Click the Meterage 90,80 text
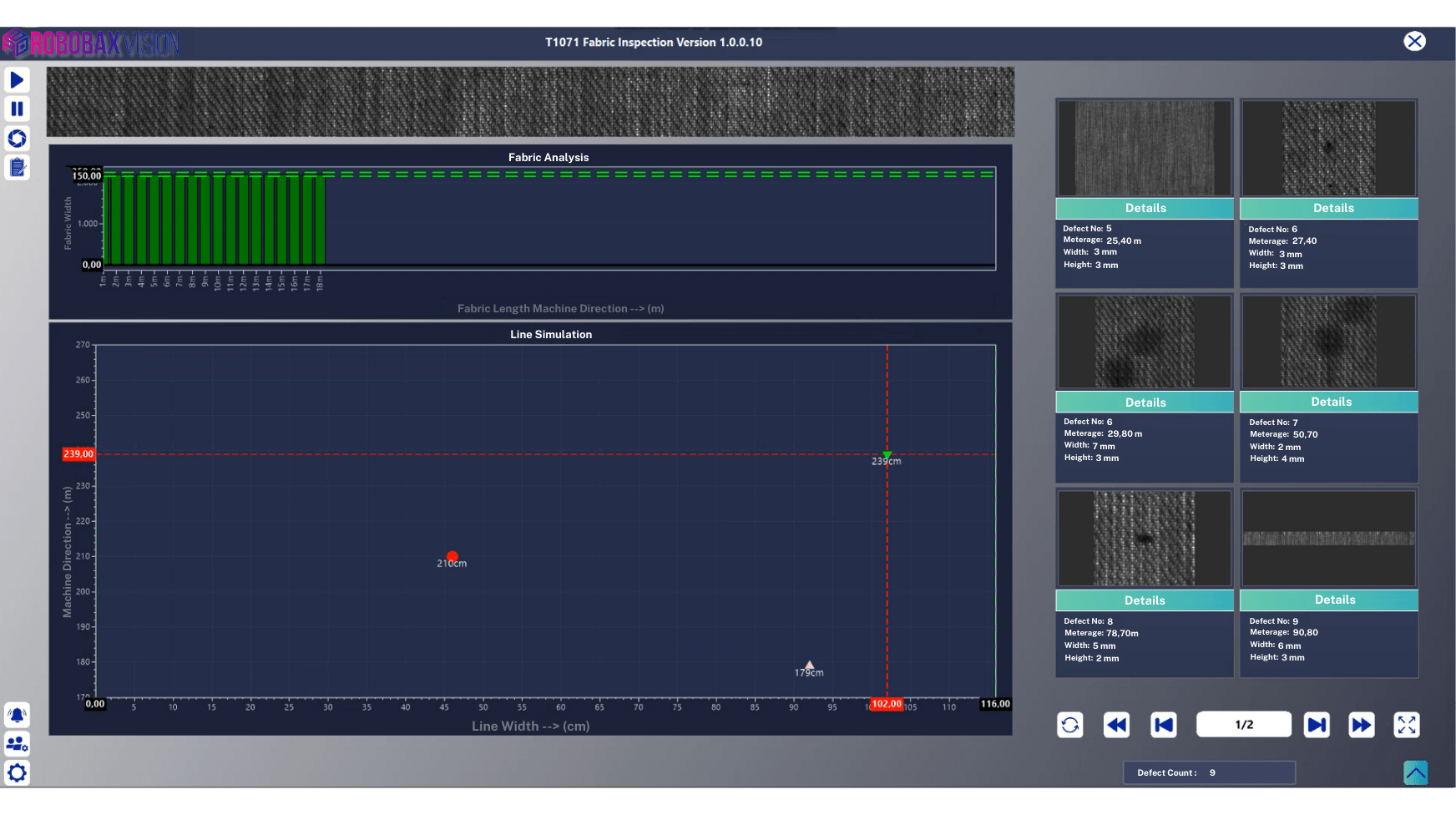1456x815 pixels. (x=1284, y=632)
